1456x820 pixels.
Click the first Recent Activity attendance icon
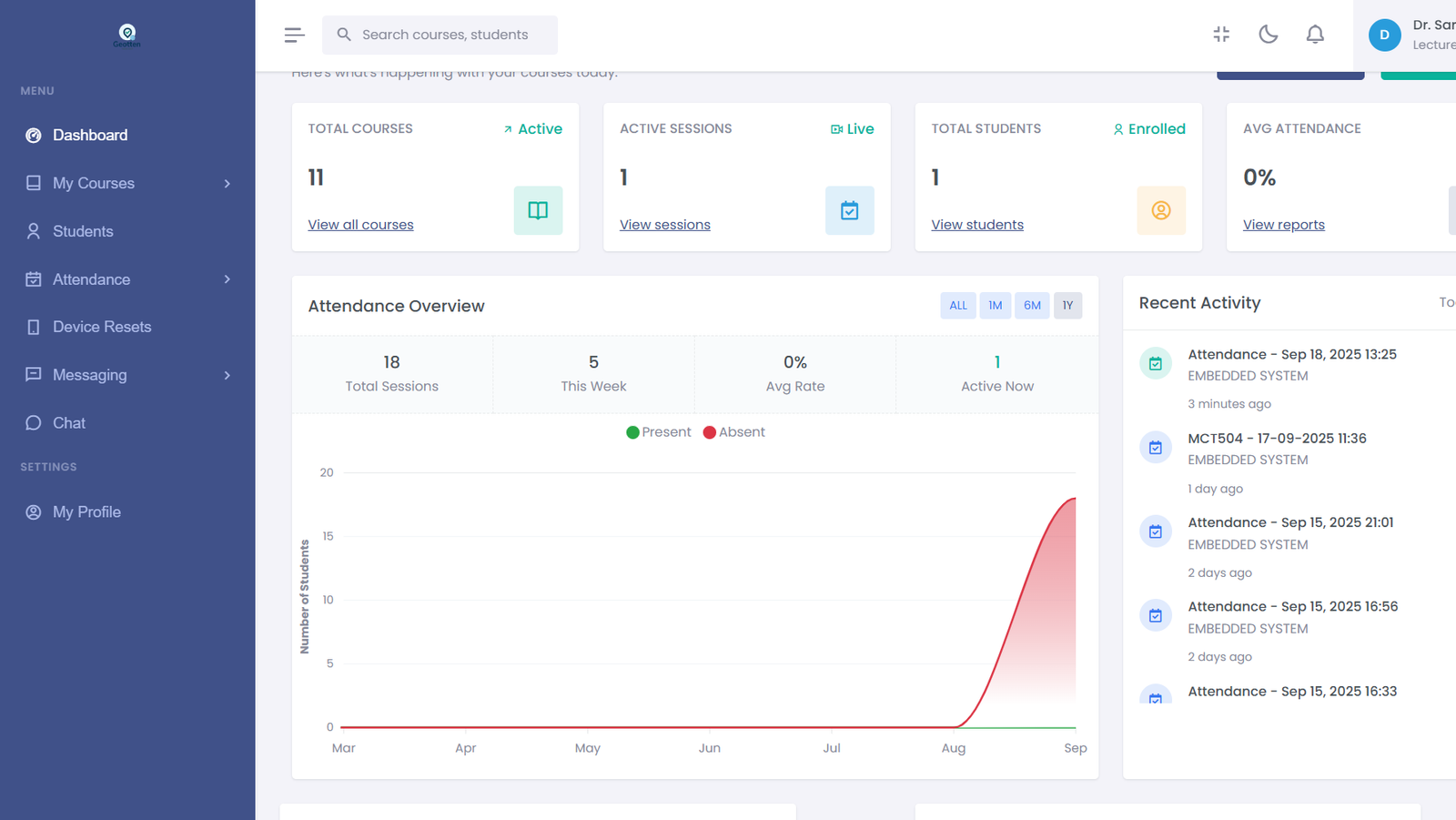tap(1155, 363)
